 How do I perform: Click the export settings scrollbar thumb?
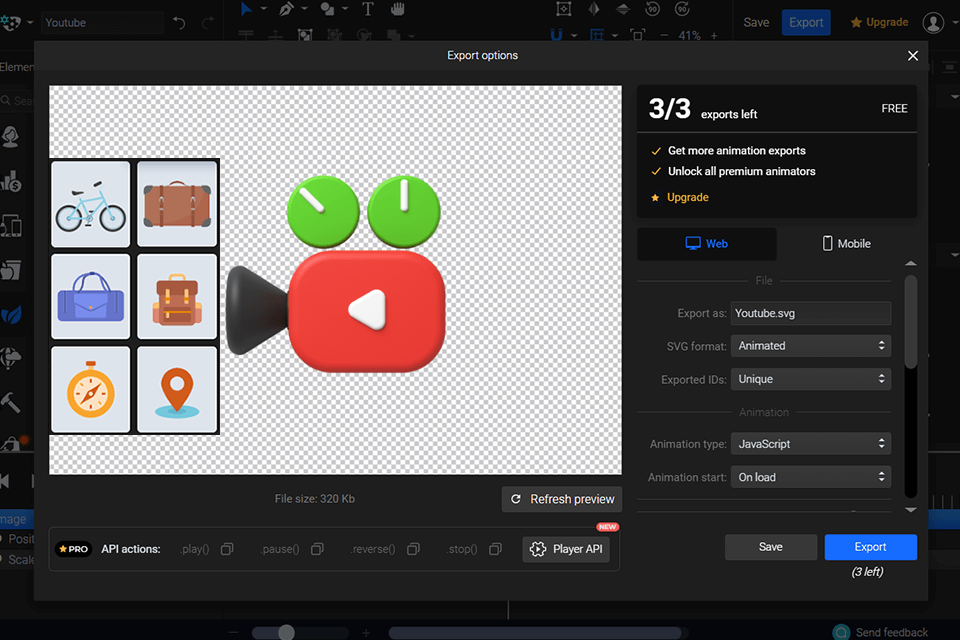coord(911,322)
